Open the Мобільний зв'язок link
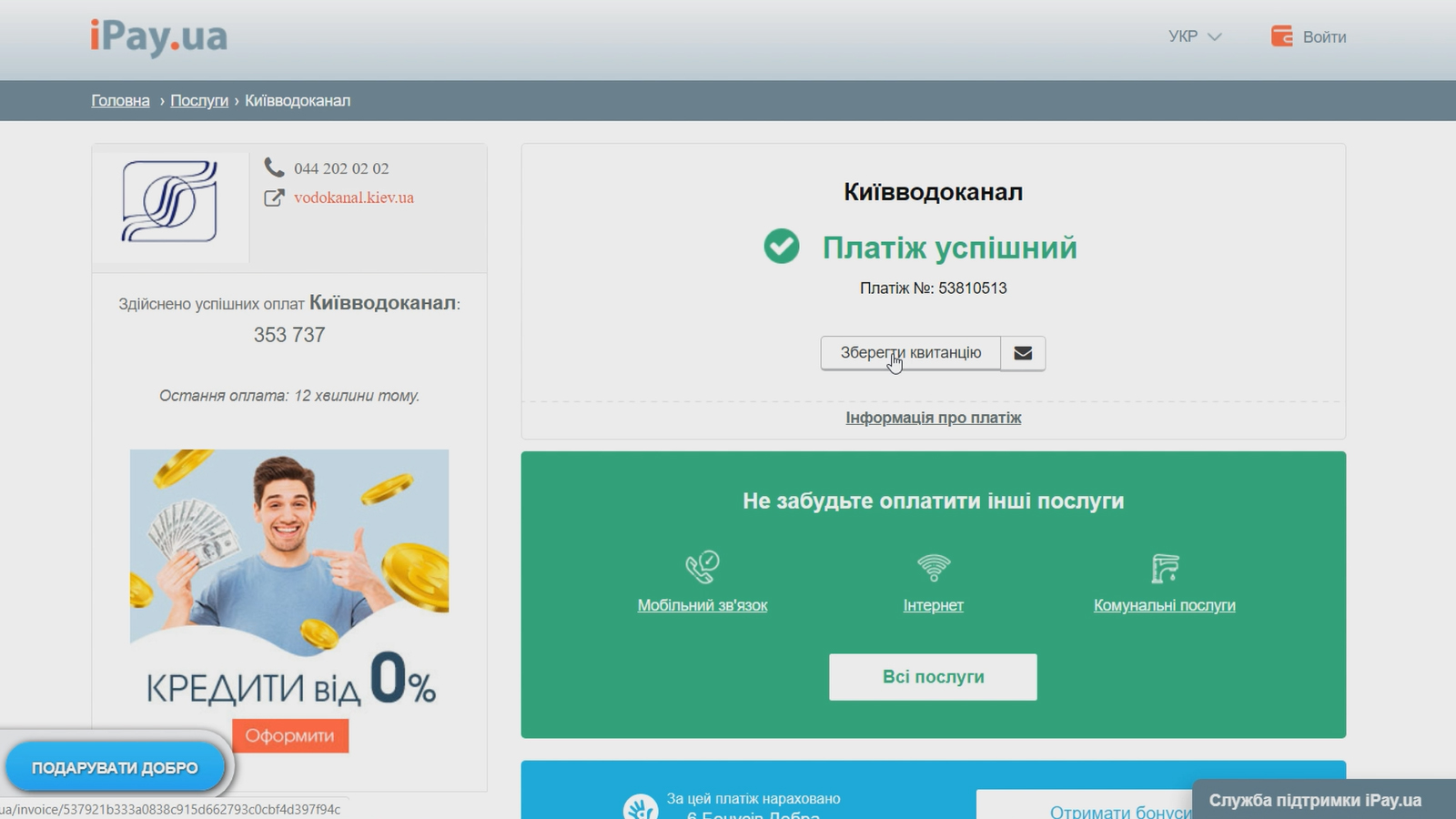The height and width of the screenshot is (819, 1456). pyautogui.click(x=703, y=605)
